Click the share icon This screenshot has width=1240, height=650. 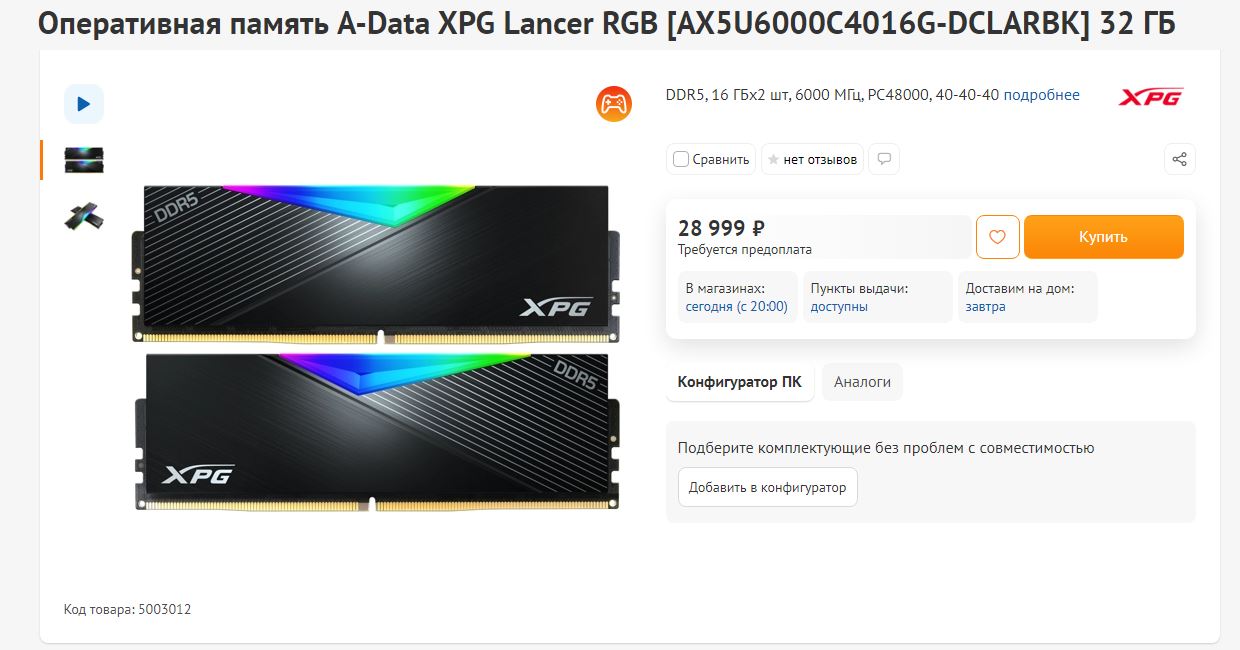(x=1180, y=159)
